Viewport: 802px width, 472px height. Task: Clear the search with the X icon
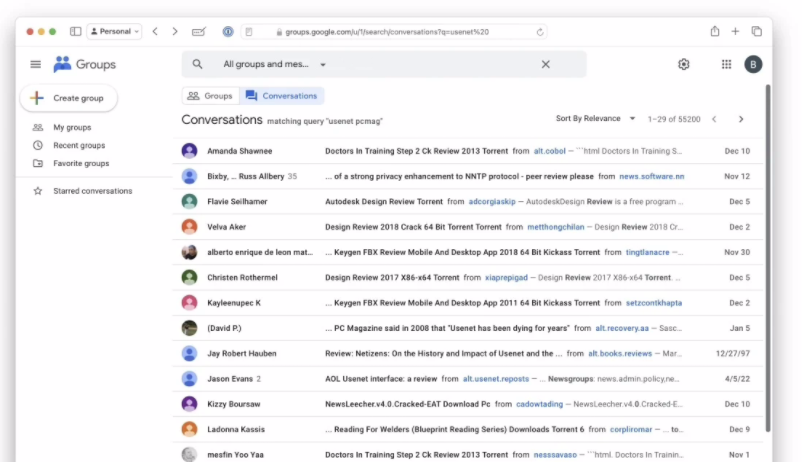tap(546, 64)
